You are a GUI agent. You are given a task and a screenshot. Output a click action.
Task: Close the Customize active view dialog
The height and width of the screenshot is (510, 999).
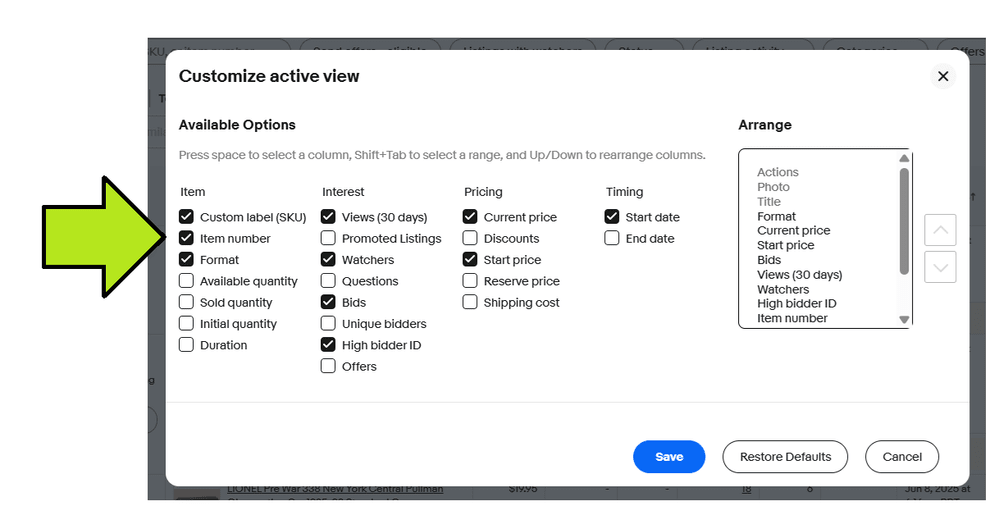tap(943, 76)
